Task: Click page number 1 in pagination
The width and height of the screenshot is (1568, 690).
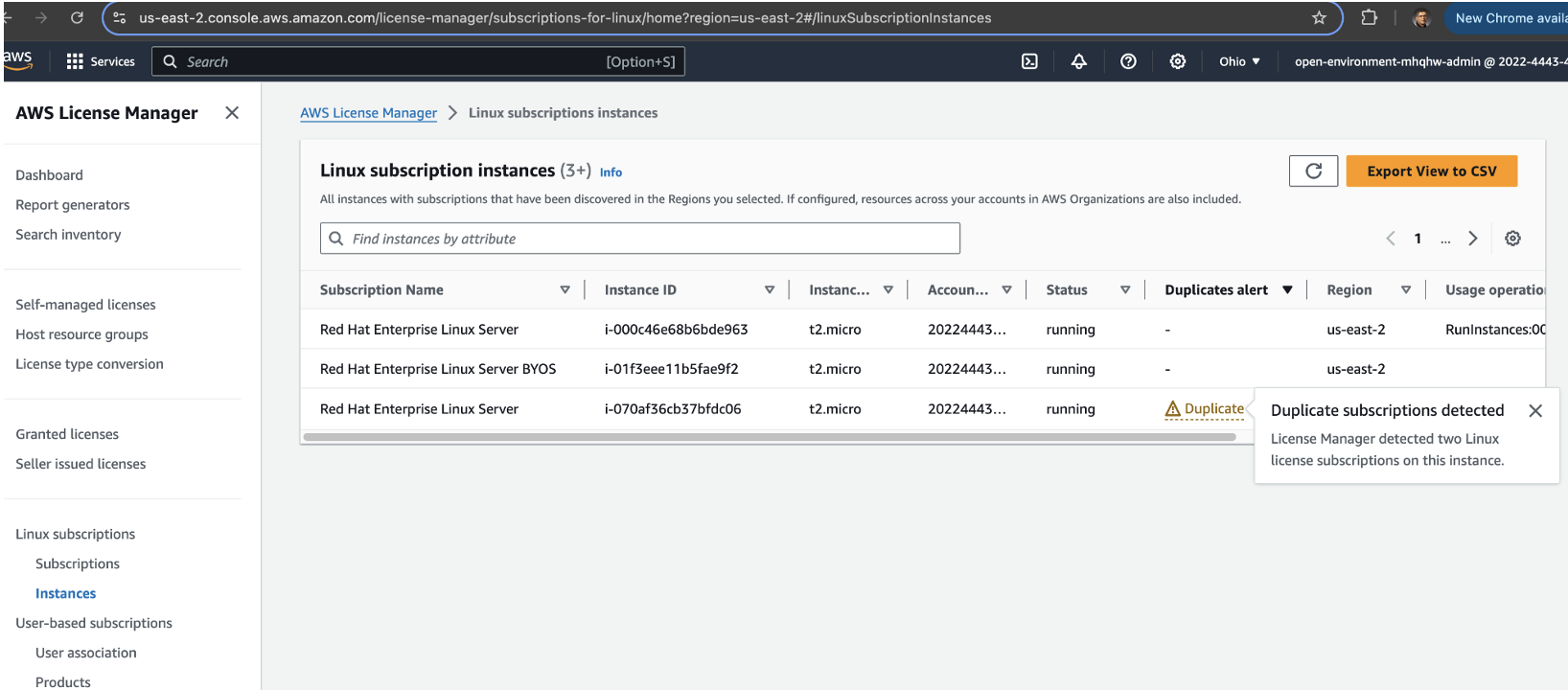Action: pyautogui.click(x=1418, y=239)
